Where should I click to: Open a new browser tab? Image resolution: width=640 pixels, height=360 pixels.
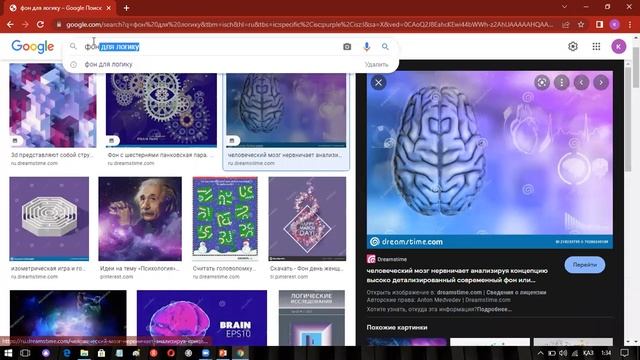click(x=126, y=8)
